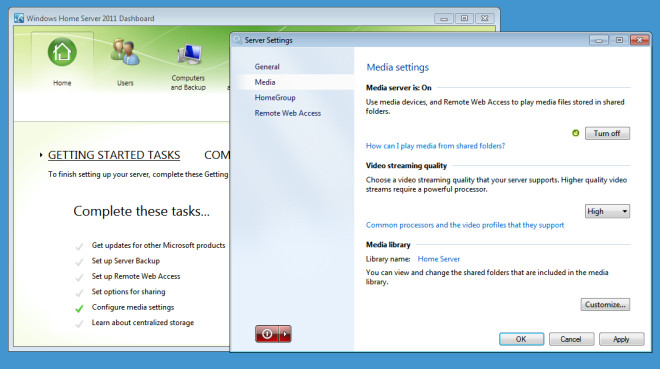Open the 'Set up Remote Web Access' task

[x=136, y=276]
